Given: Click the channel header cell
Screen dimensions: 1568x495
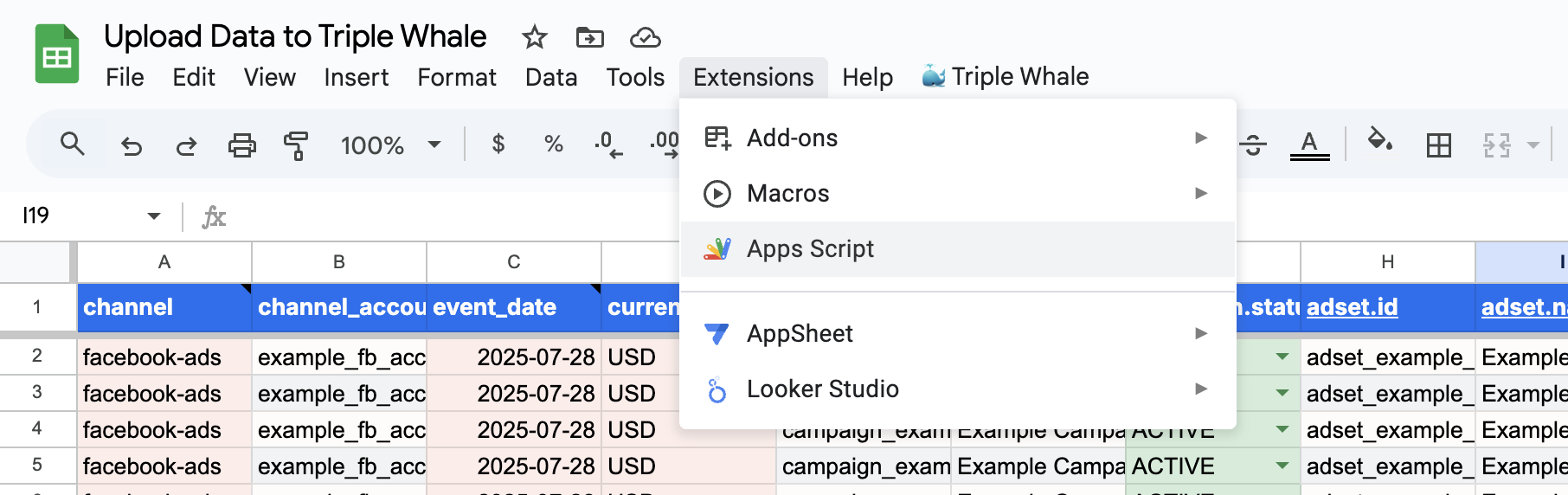Looking at the screenshot, I should tap(164, 307).
